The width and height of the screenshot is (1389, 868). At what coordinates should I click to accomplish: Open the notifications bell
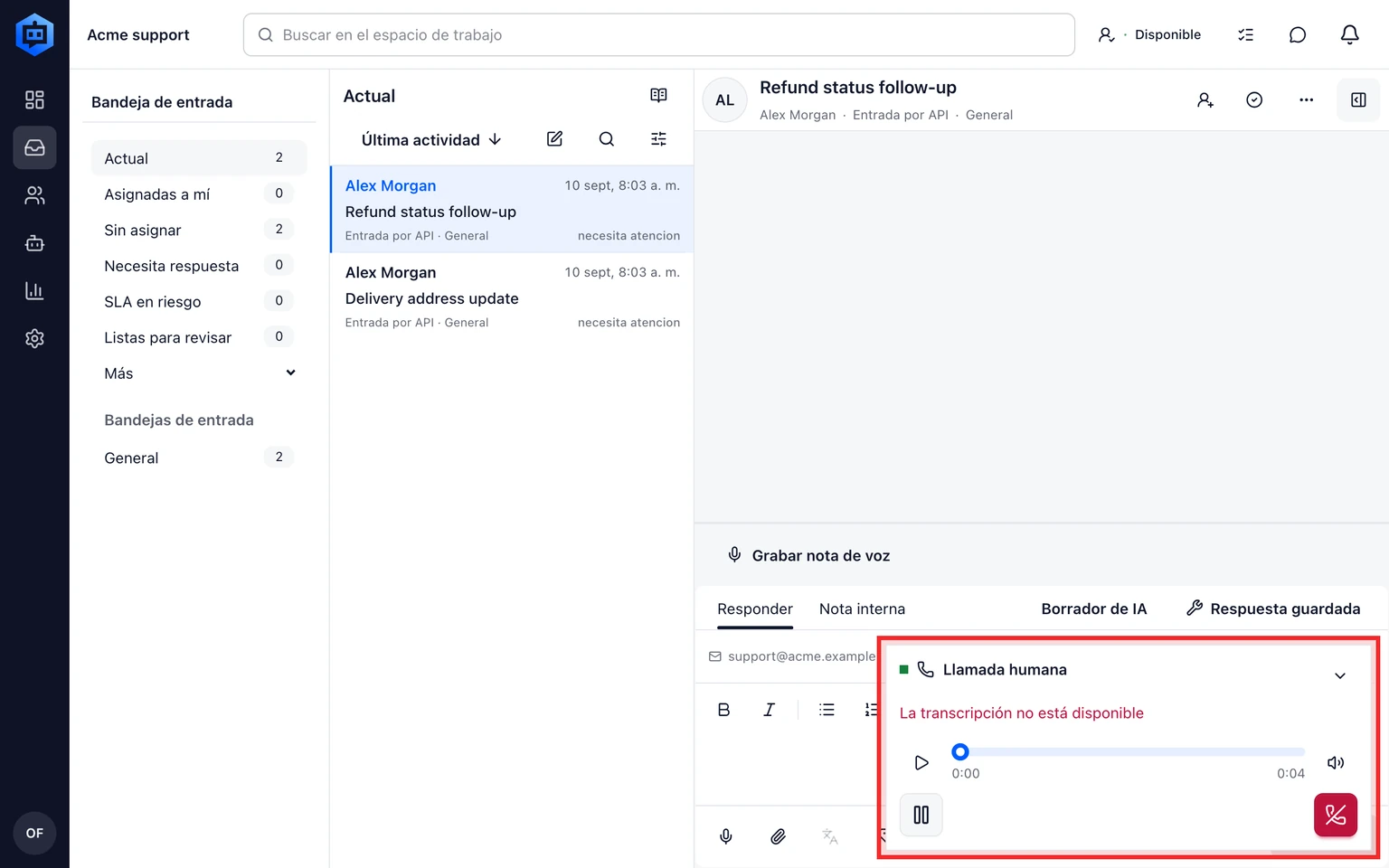[x=1349, y=34]
